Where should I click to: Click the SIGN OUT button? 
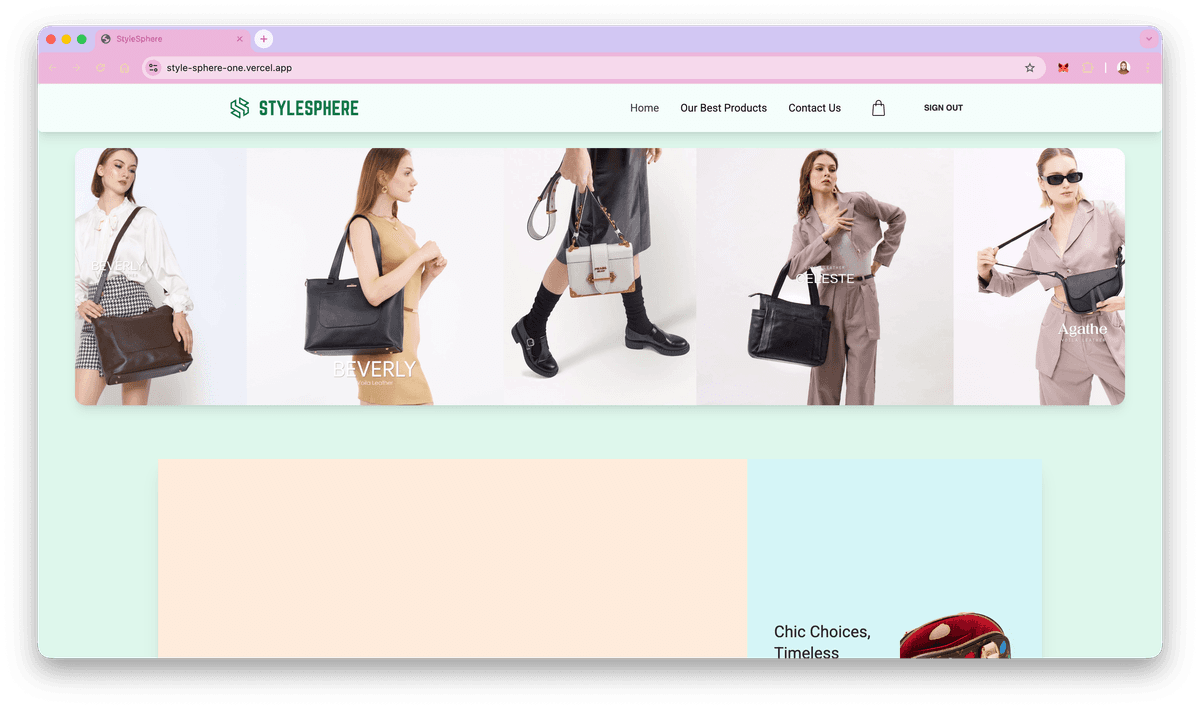point(943,107)
